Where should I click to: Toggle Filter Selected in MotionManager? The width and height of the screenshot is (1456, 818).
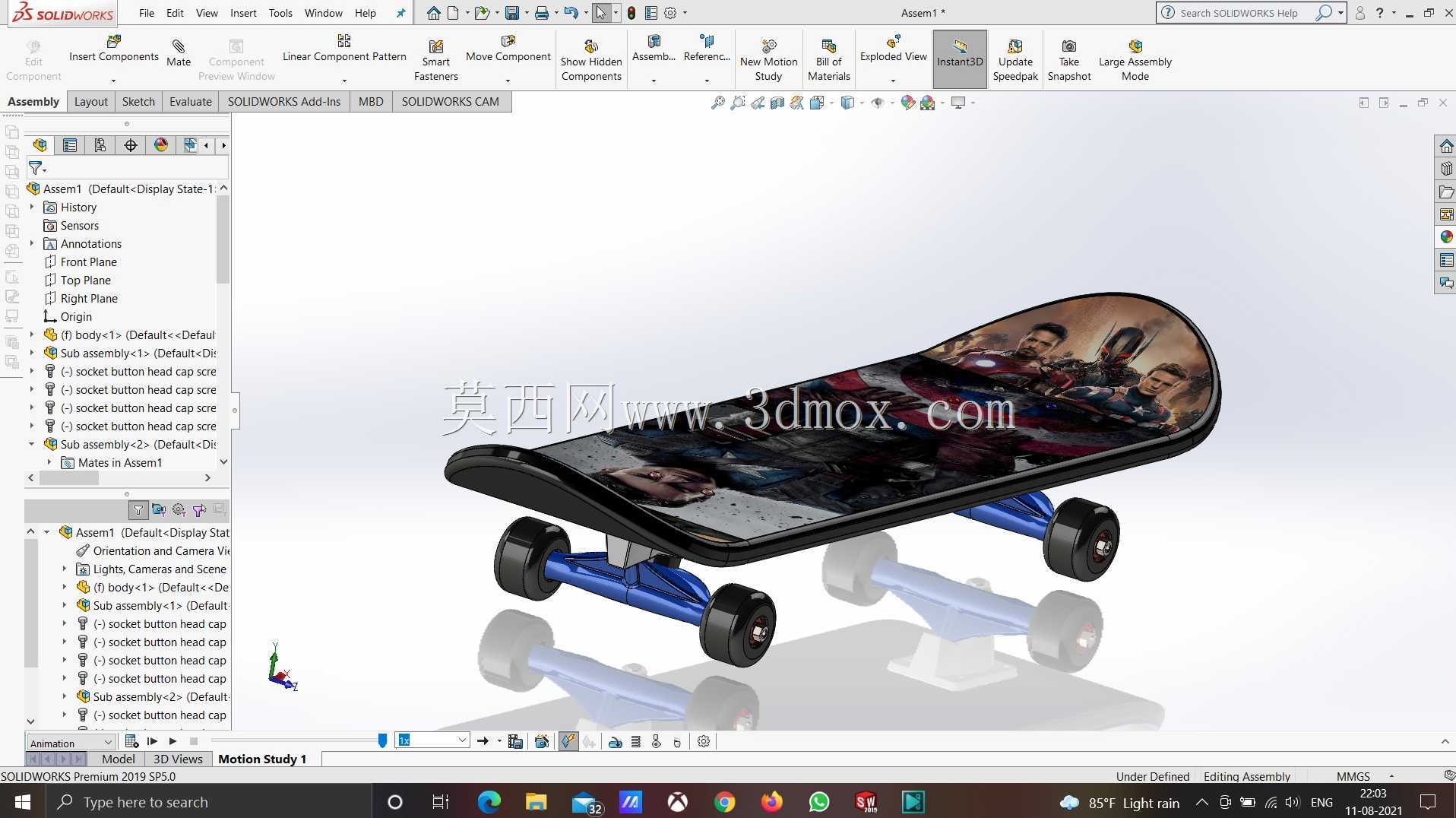tap(199, 510)
